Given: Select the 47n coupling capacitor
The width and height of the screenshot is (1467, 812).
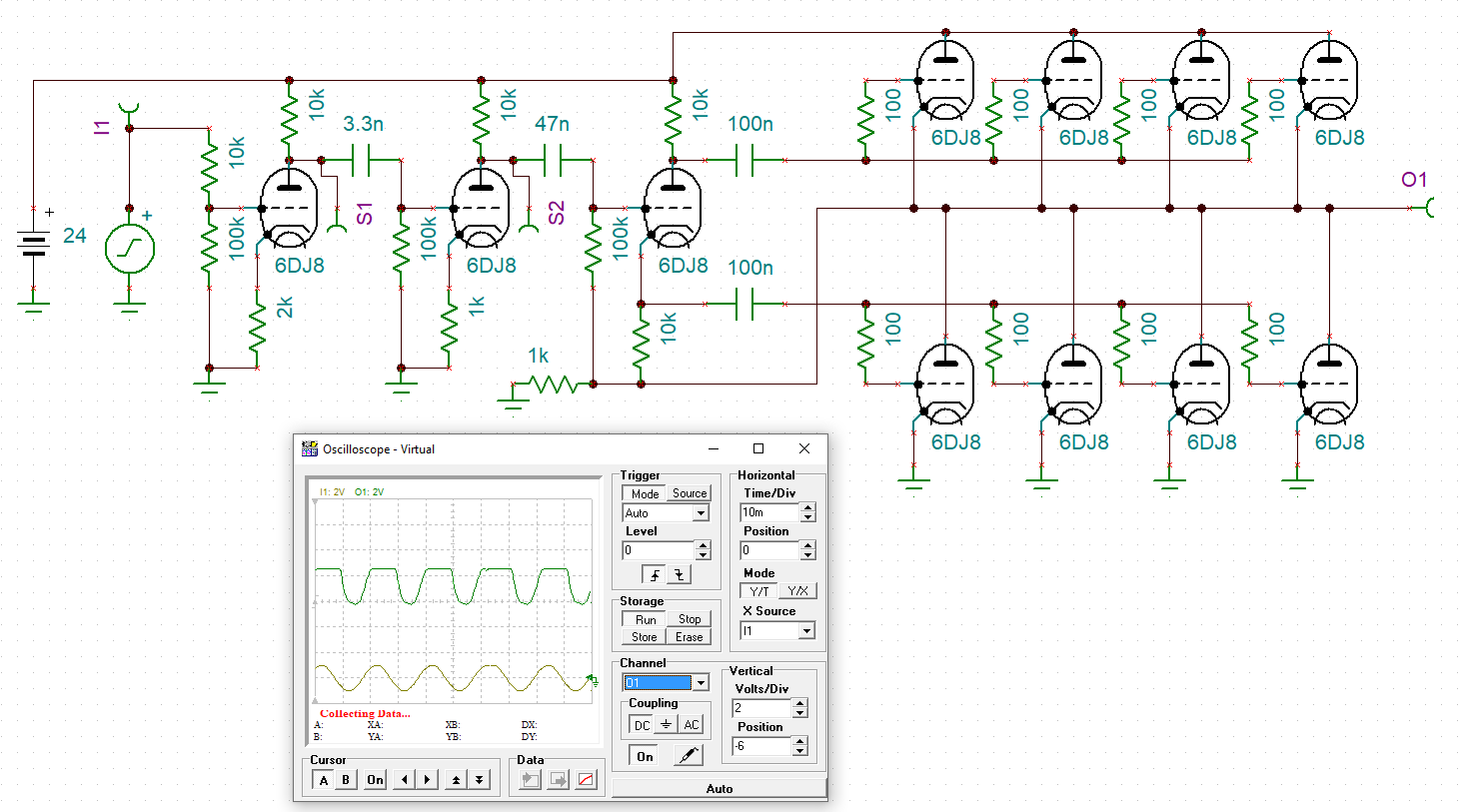Looking at the screenshot, I should 553,160.
